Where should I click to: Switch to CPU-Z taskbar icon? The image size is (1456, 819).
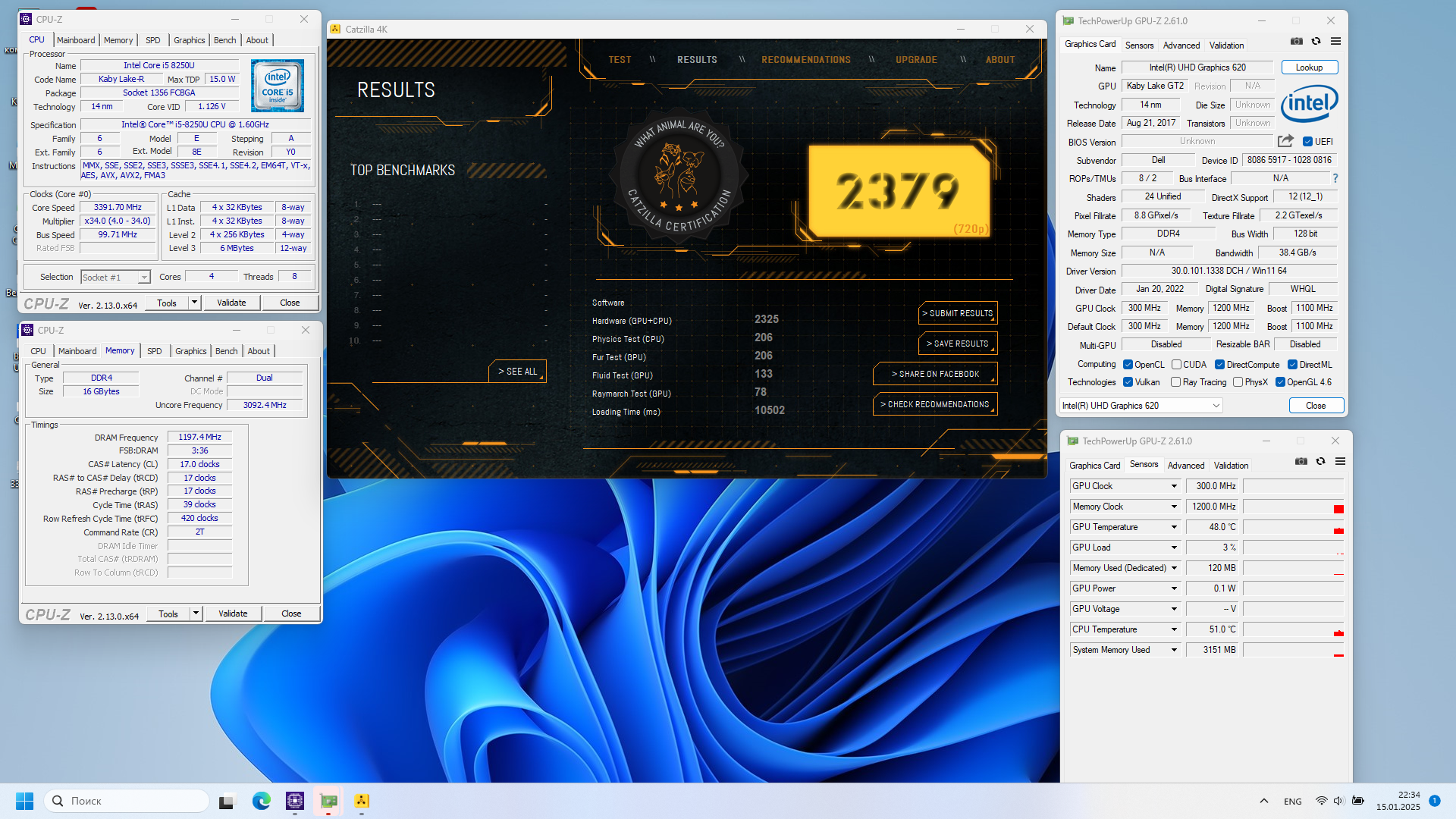[x=295, y=801]
